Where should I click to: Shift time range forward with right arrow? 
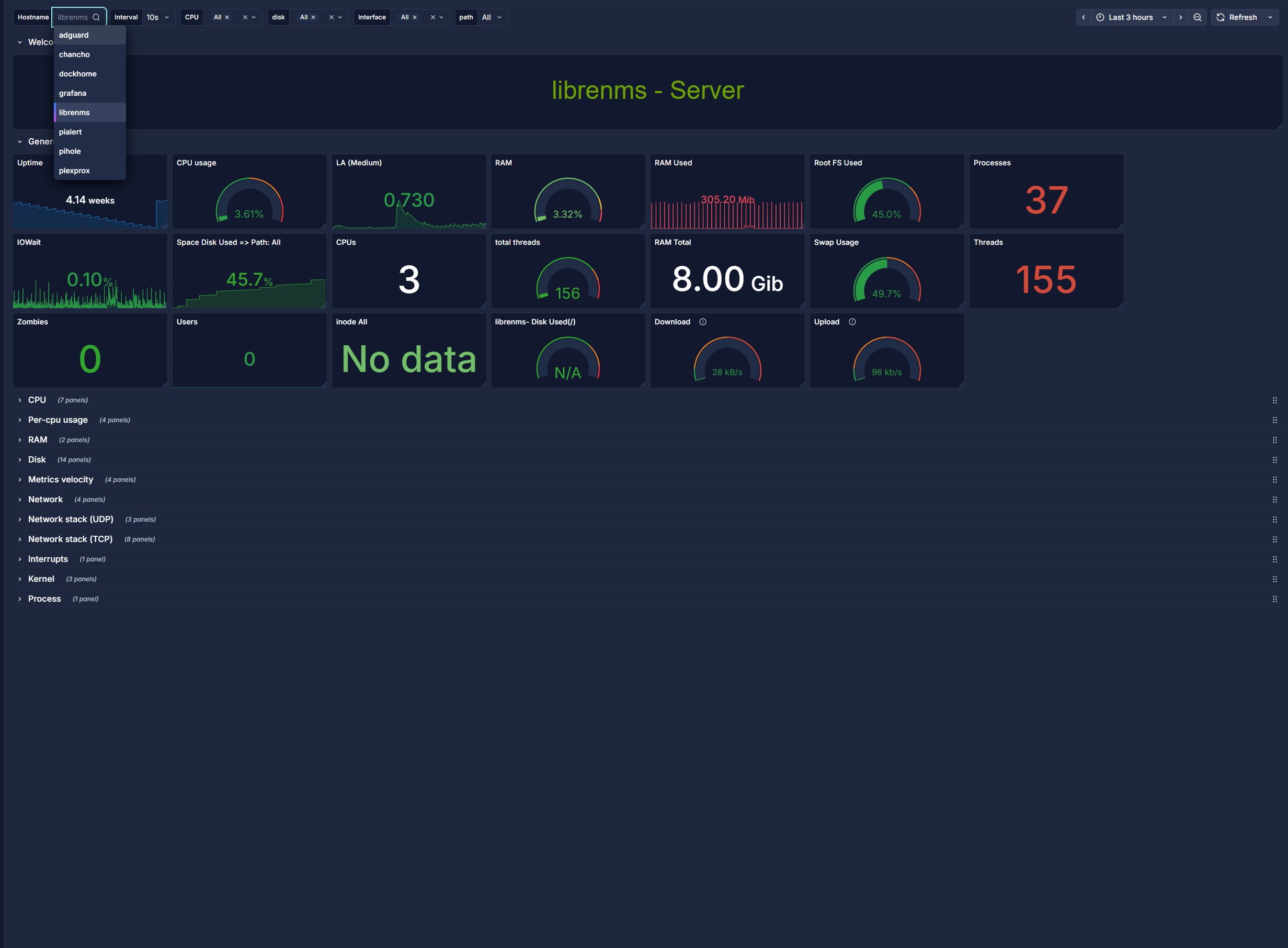[x=1180, y=17]
